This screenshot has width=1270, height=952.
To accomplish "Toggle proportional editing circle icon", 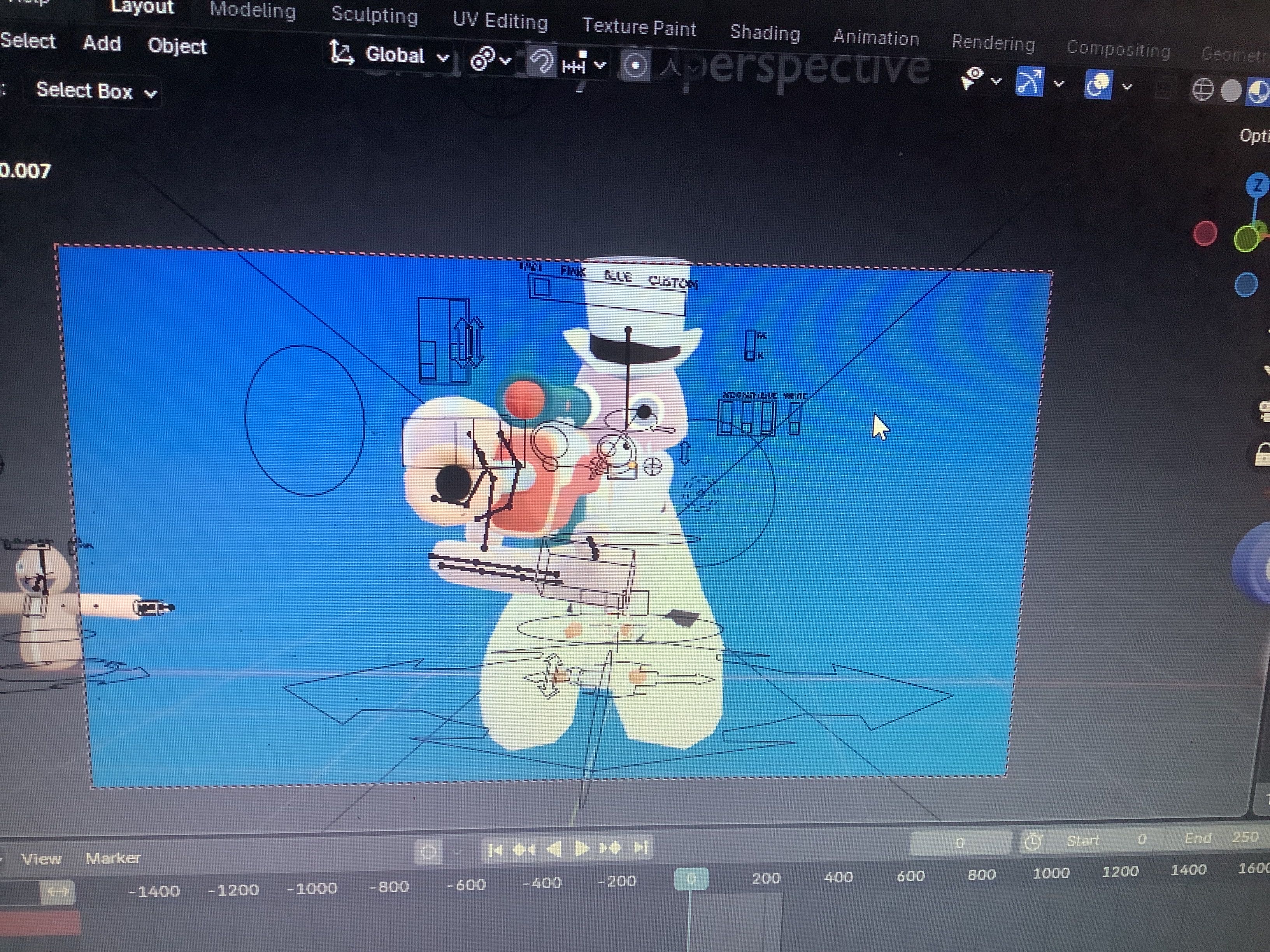I will [635, 66].
